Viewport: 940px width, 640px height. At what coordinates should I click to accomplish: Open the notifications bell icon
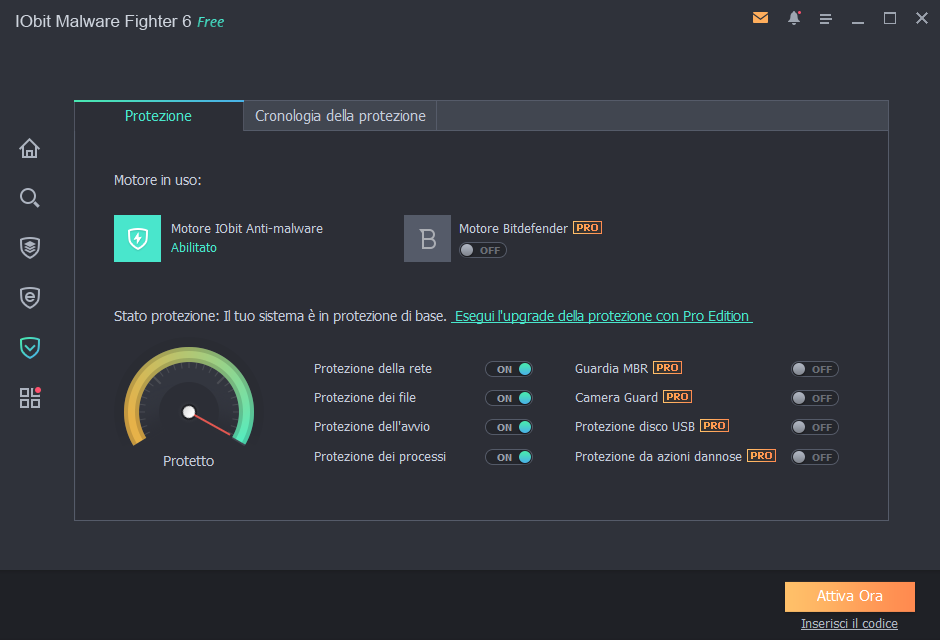tap(794, 18)
